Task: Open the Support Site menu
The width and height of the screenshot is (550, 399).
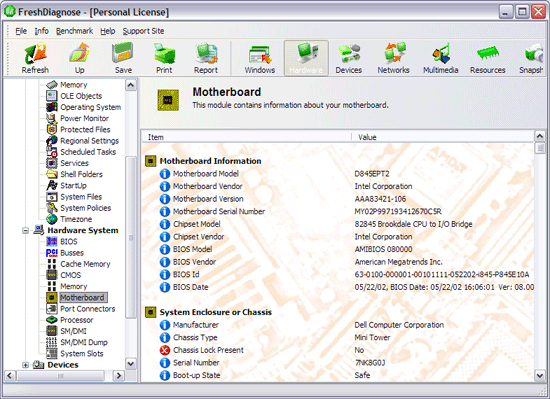Action: pos(143,31)
